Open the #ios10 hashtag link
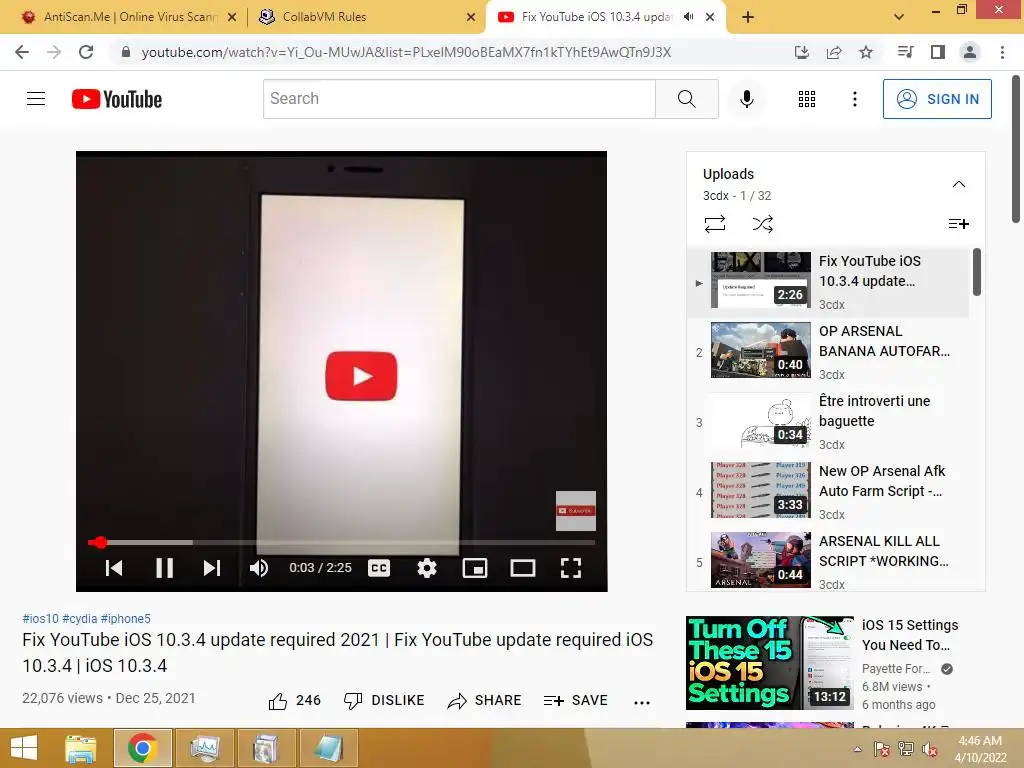 (x=40, y=618)
